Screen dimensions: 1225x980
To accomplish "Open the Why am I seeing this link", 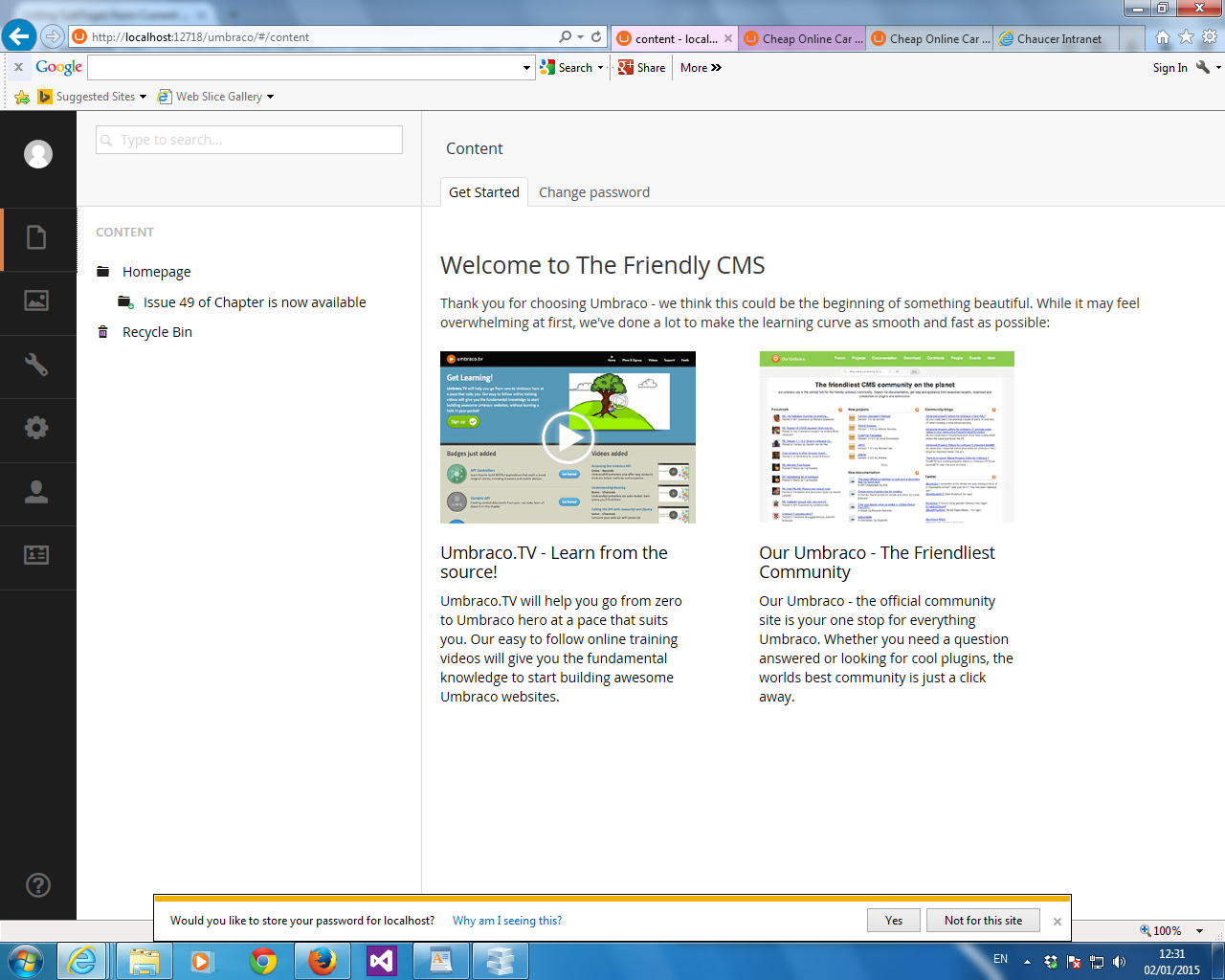I will [x=507, y=921].
